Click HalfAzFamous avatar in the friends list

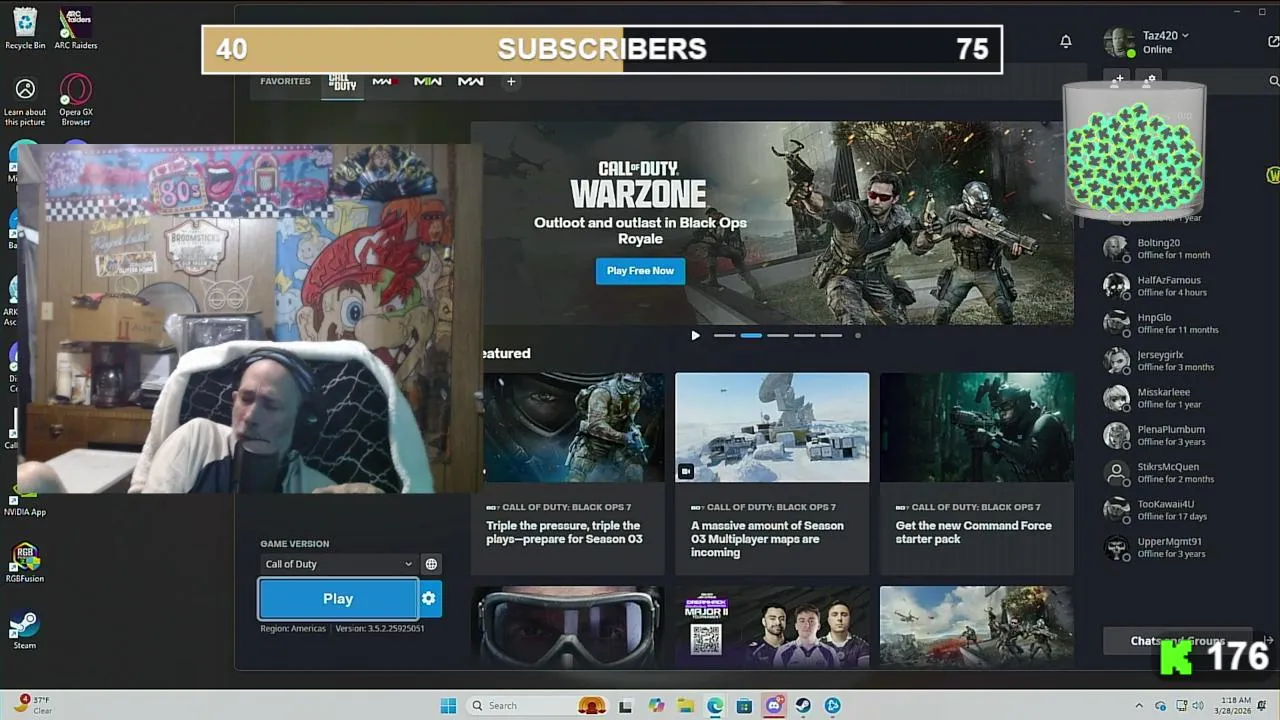1116,286
